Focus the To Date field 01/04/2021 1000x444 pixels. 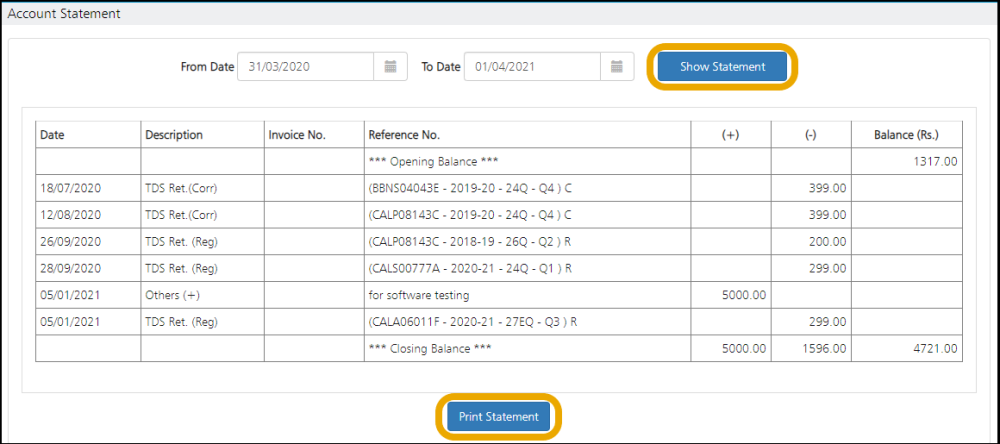coord(533,66)
